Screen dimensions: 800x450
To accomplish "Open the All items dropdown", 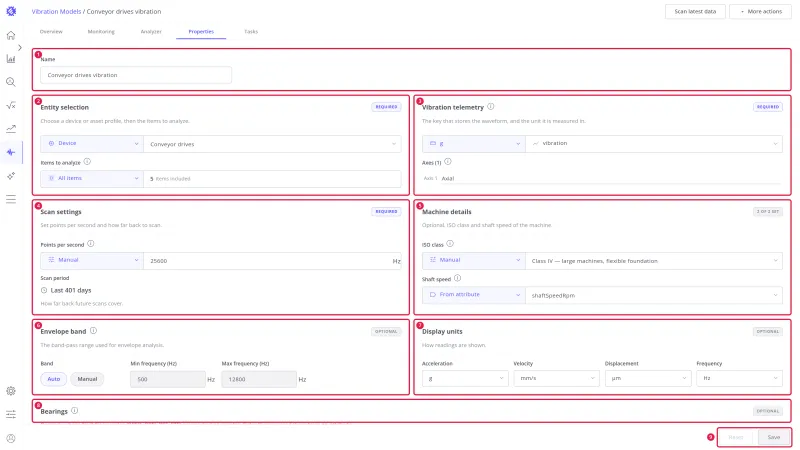I will (92, 179).
